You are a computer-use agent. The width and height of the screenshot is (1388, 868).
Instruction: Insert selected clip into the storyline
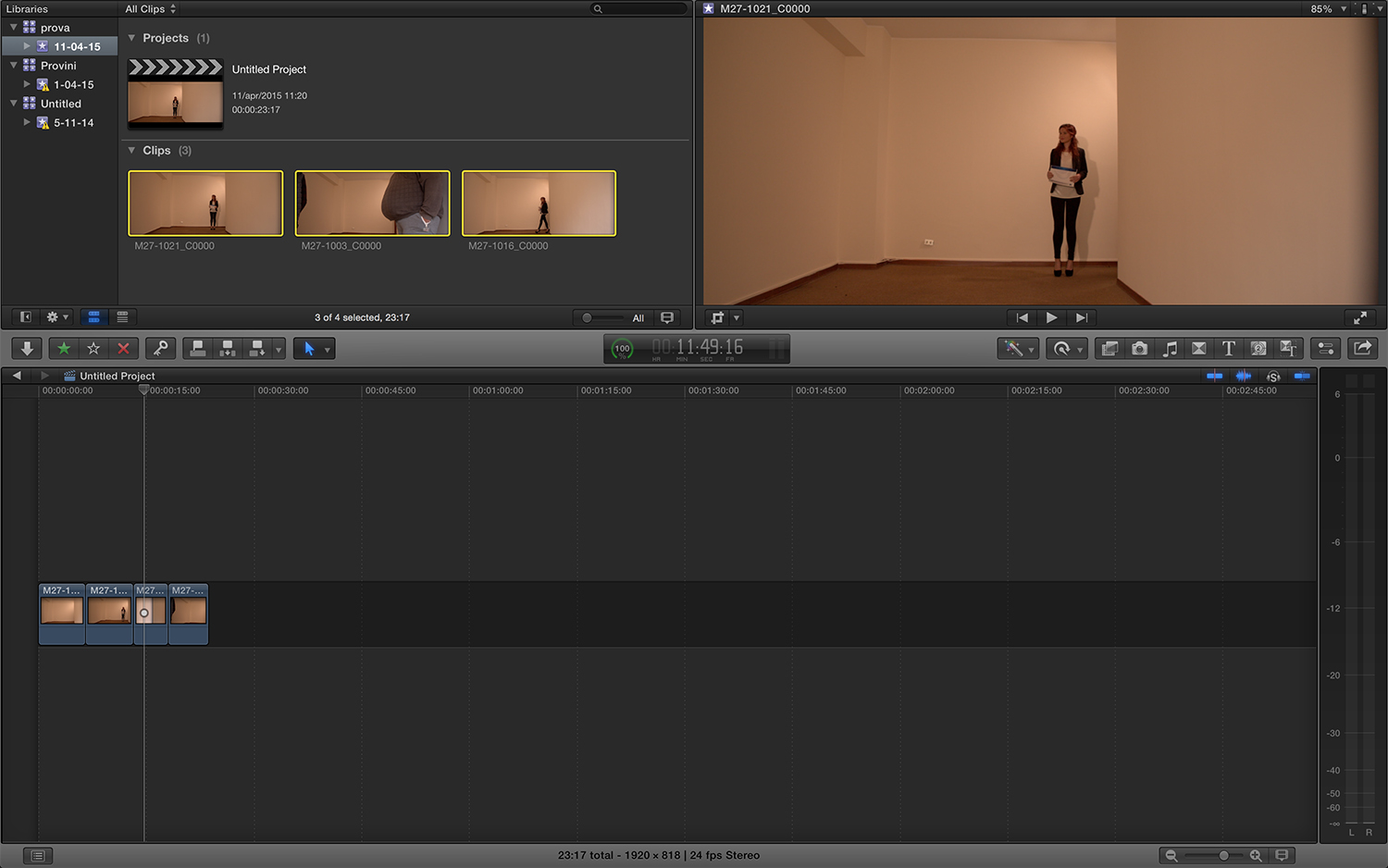(x=227, y=348)
